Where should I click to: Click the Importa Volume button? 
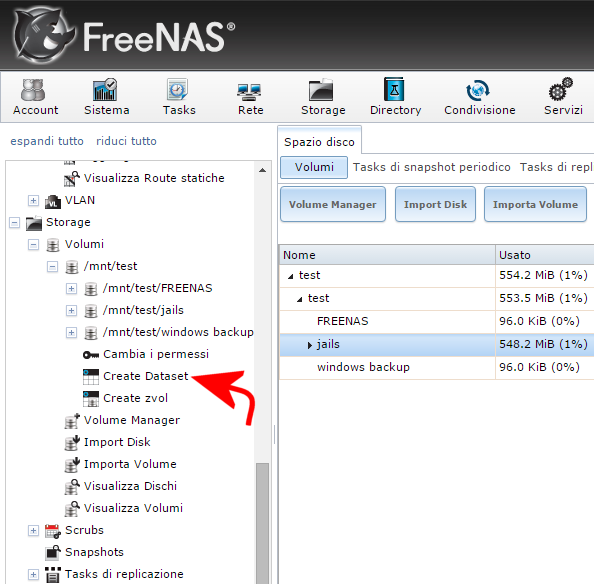click(x=535, y=204)
